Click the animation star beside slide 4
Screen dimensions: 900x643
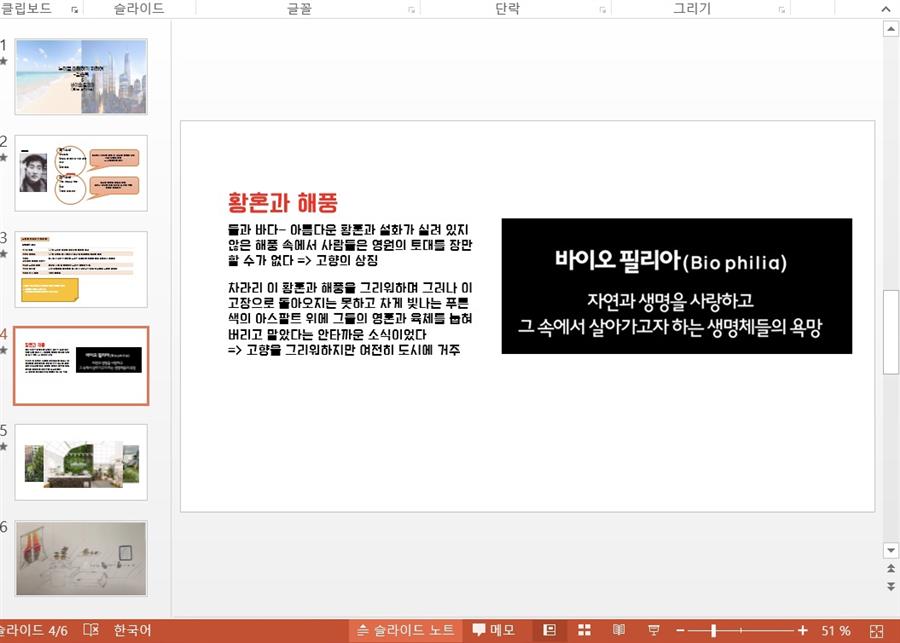[x=3, y=350]
